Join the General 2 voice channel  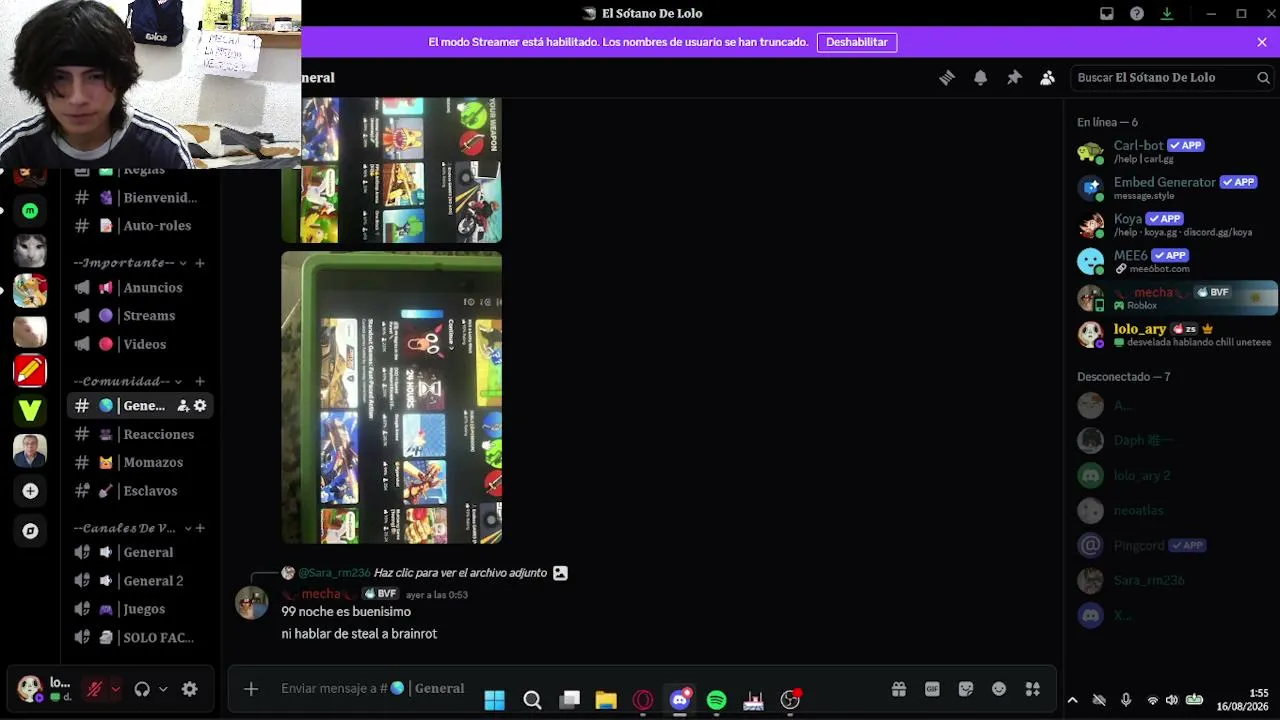pos(140,581)
